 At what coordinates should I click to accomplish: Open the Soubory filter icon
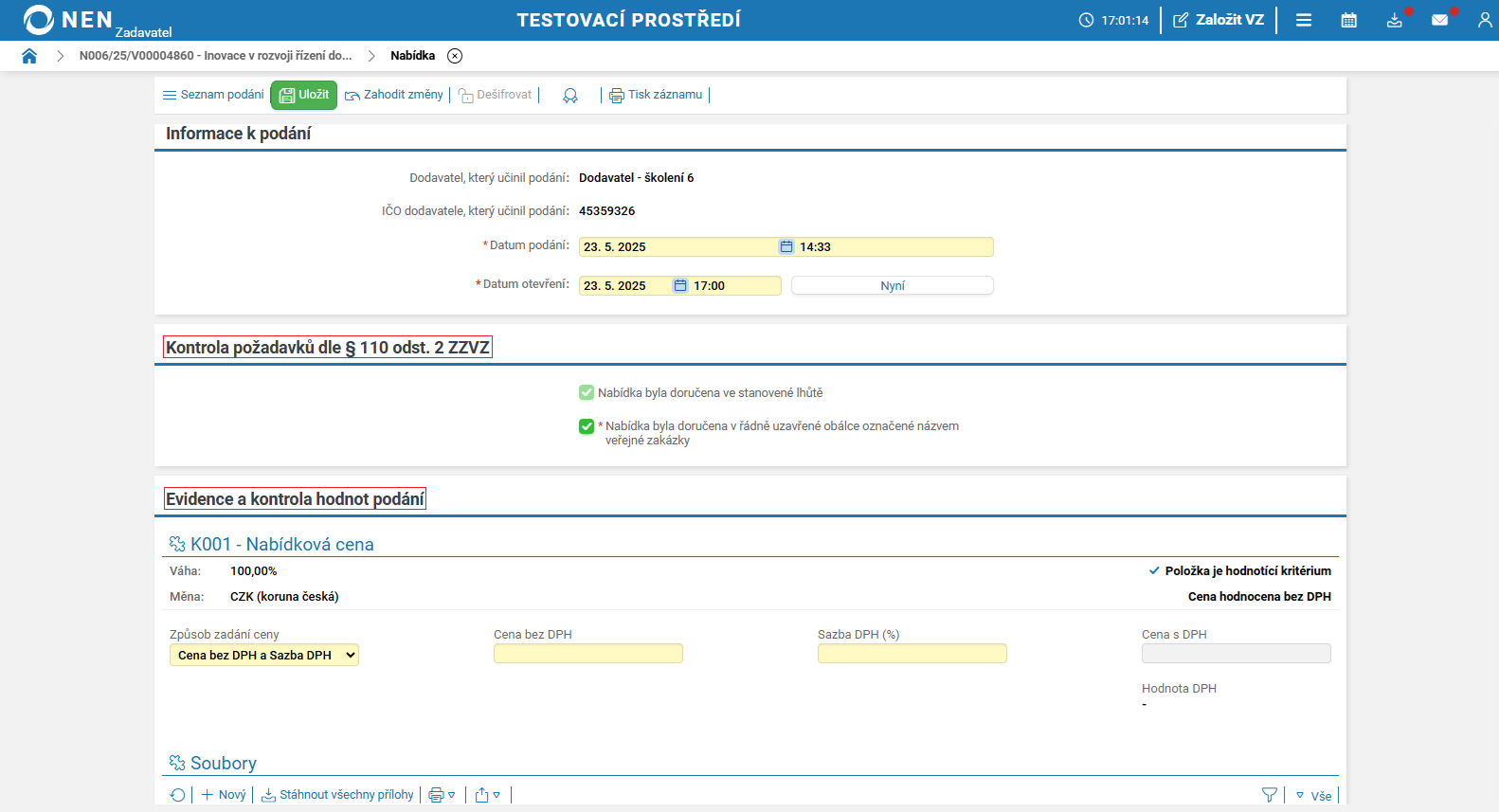click(x=1269, y=795)
